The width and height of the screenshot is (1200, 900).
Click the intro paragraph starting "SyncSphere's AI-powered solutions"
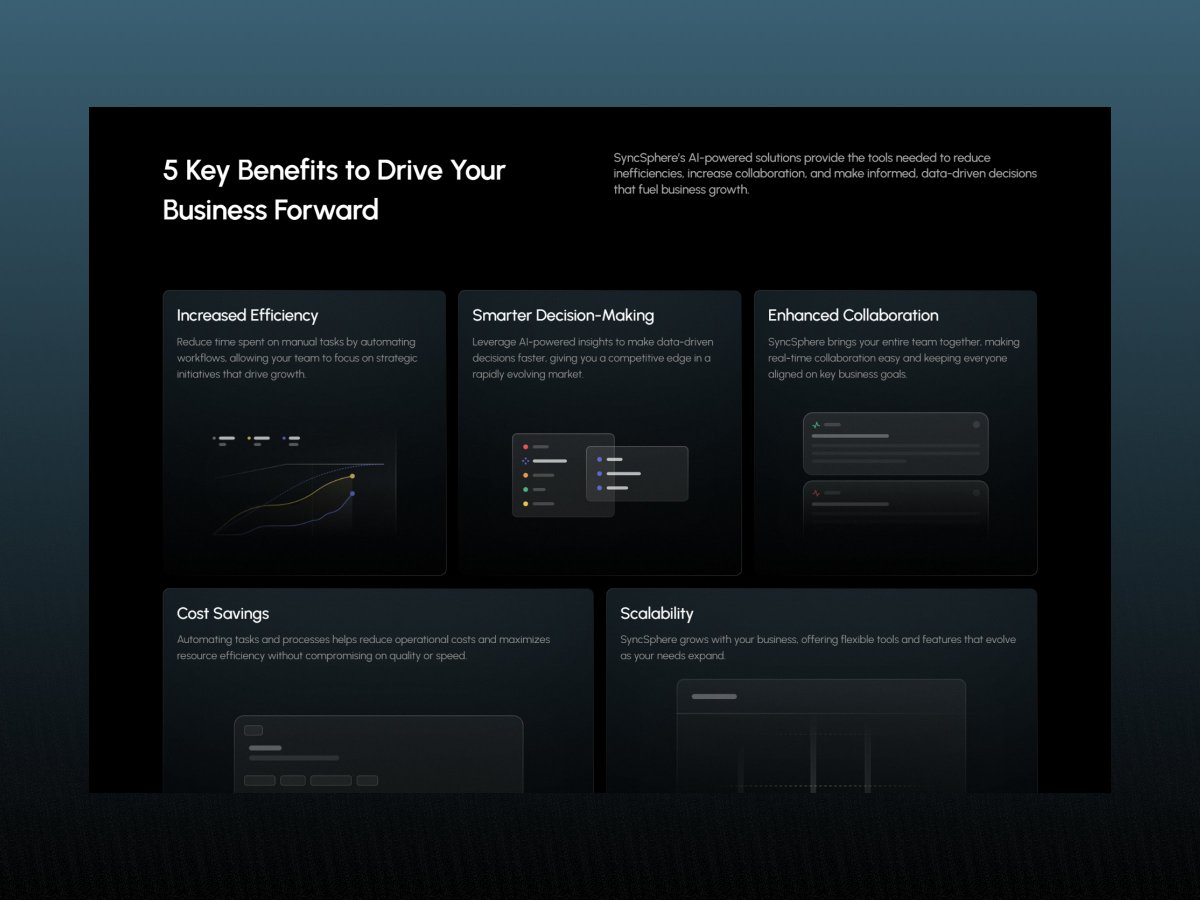[x=825, y=173]
